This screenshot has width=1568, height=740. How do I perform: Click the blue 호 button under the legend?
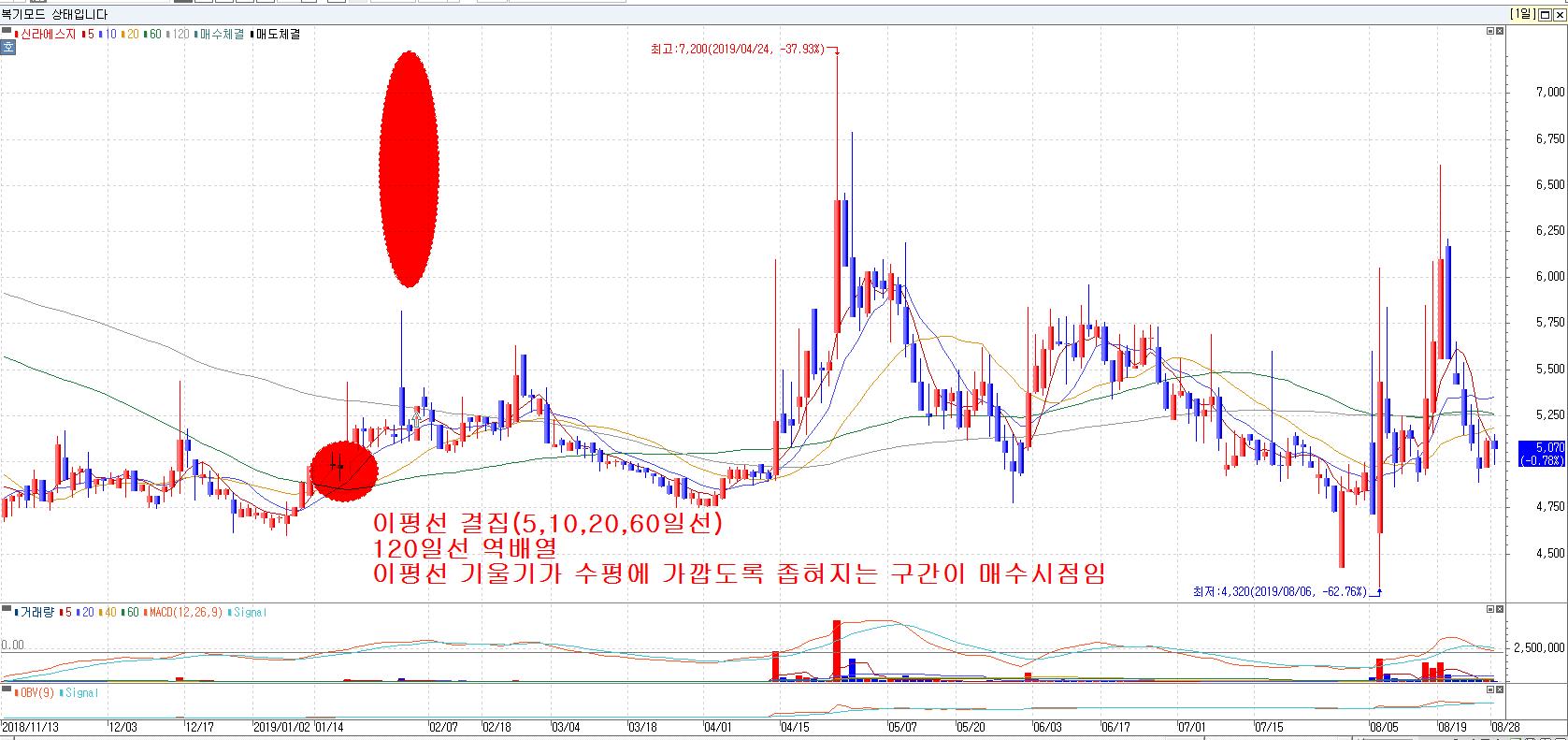tap(7, 48)
